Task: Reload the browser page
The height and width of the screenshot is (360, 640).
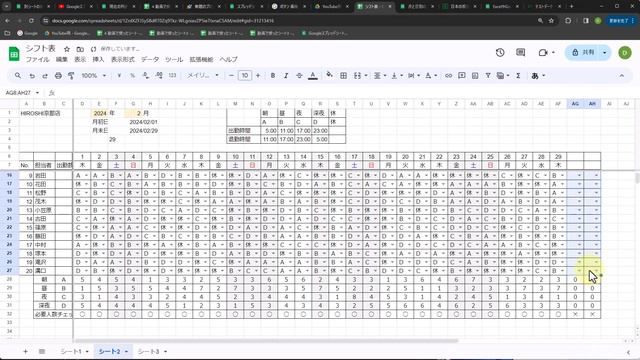Action: (31, 20)
